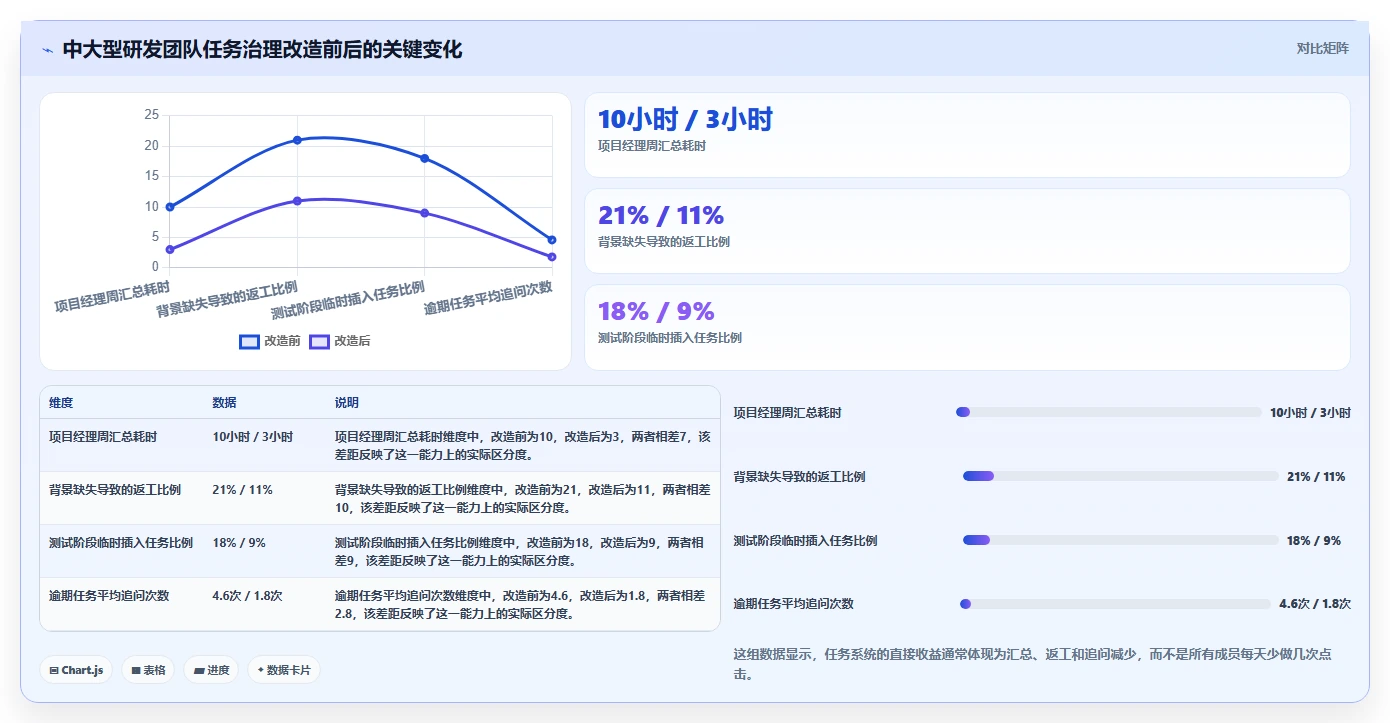Click the 进度 chip
This screenshot has height=723, width=1390.
(x=211, y=670)
